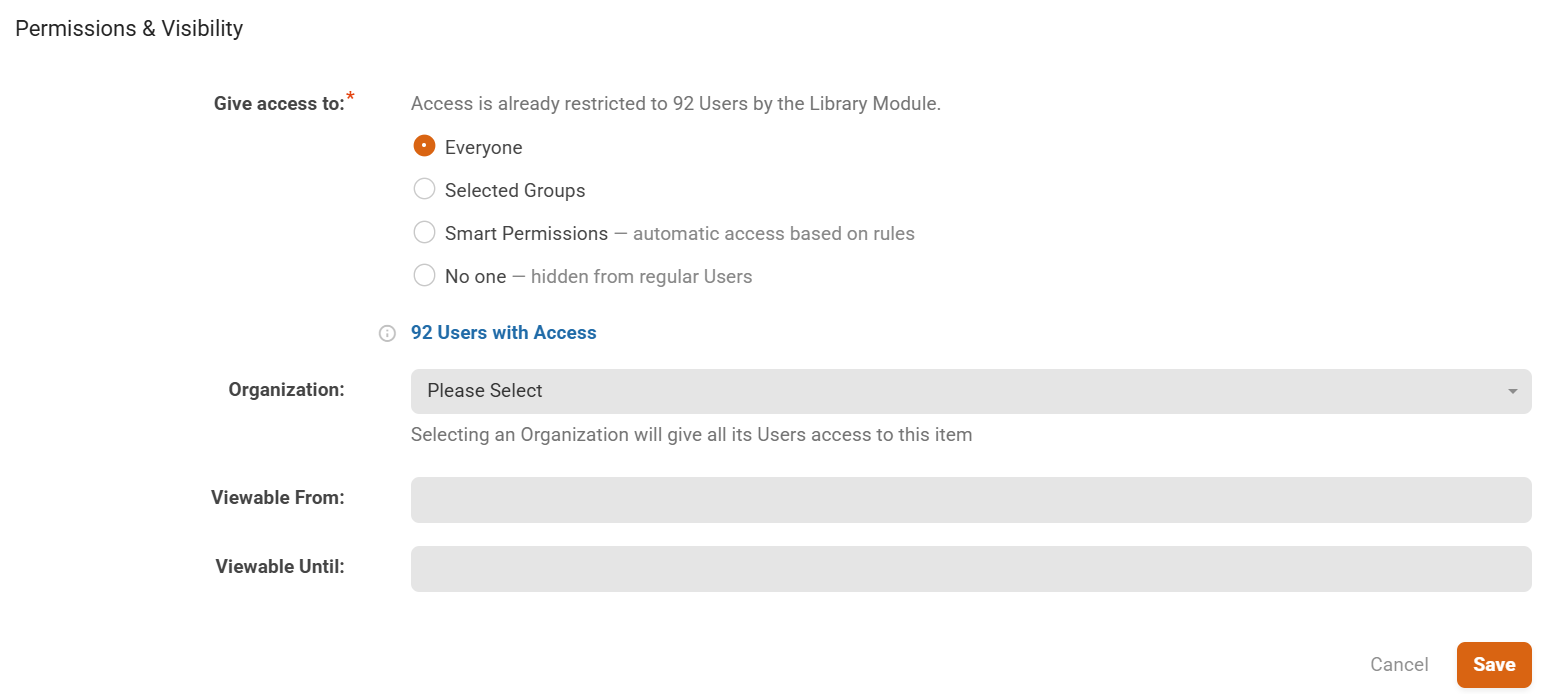The width and height of the screenshot is (1553, 694).
Task: Click the 'Selecting an Organization' help text
Action: click(691, 435)
